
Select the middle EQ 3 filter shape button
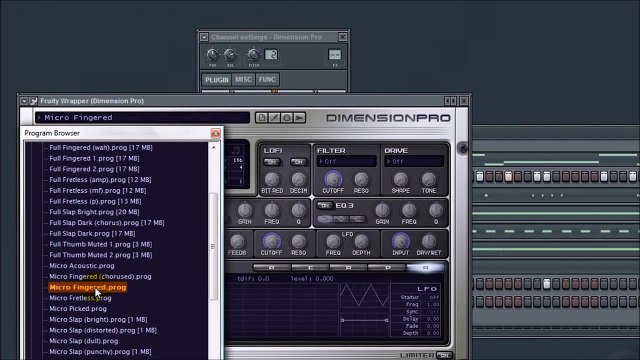click(341, 219)
